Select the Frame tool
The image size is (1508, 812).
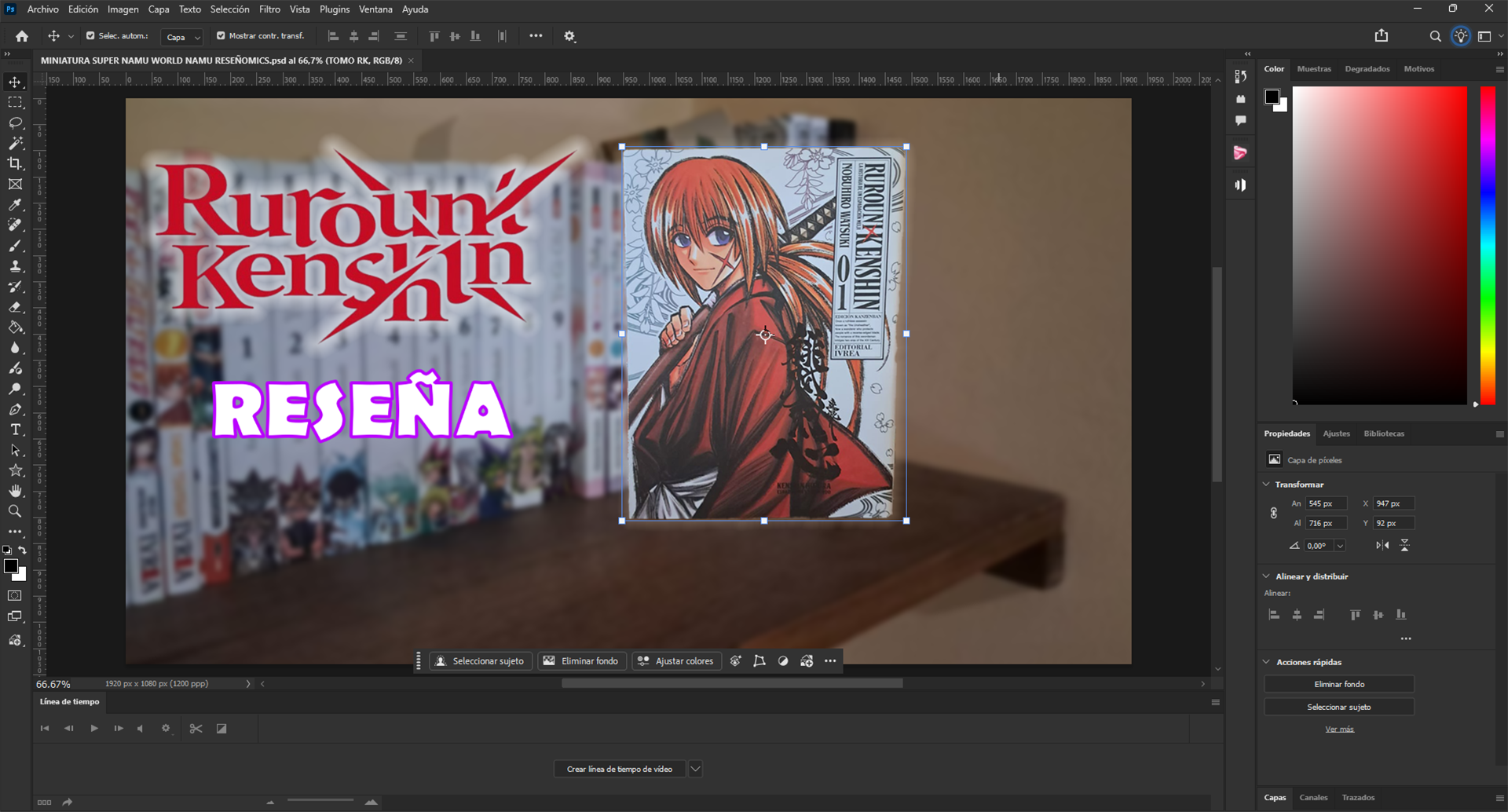[15, 185]
